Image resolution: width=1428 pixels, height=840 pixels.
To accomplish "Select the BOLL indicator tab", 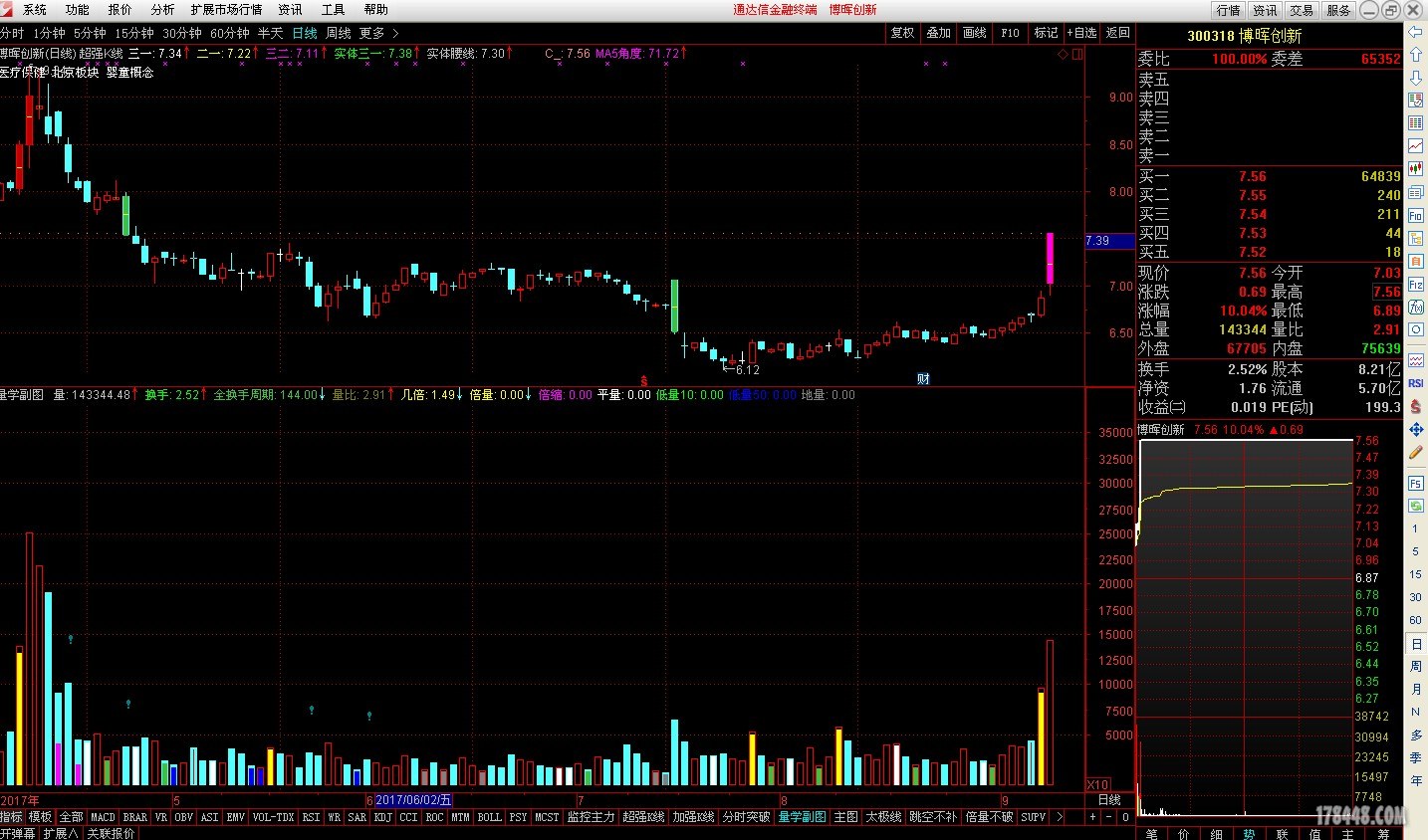I will 489,817.
